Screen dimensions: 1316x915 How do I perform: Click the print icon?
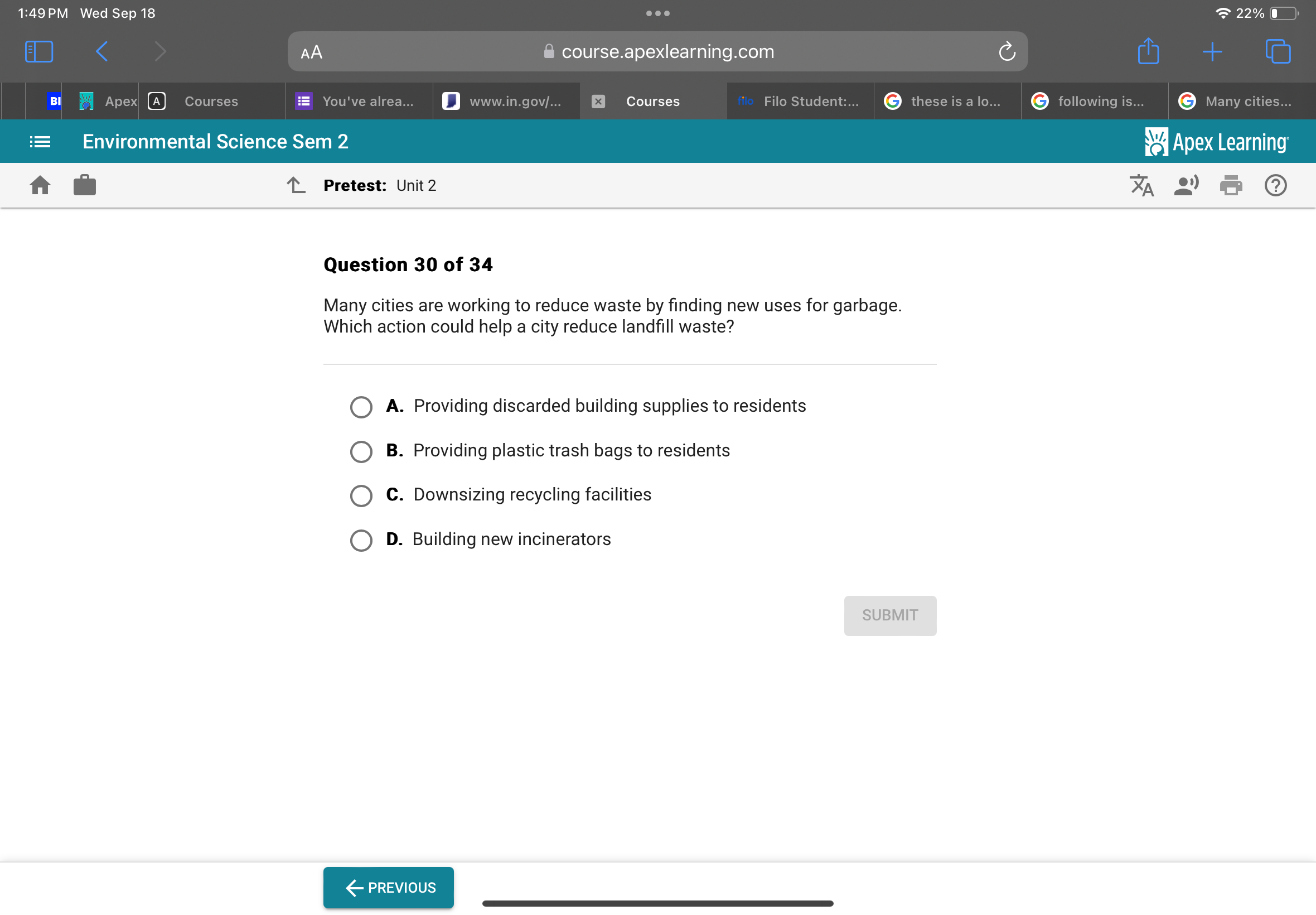click(1232, 186)
